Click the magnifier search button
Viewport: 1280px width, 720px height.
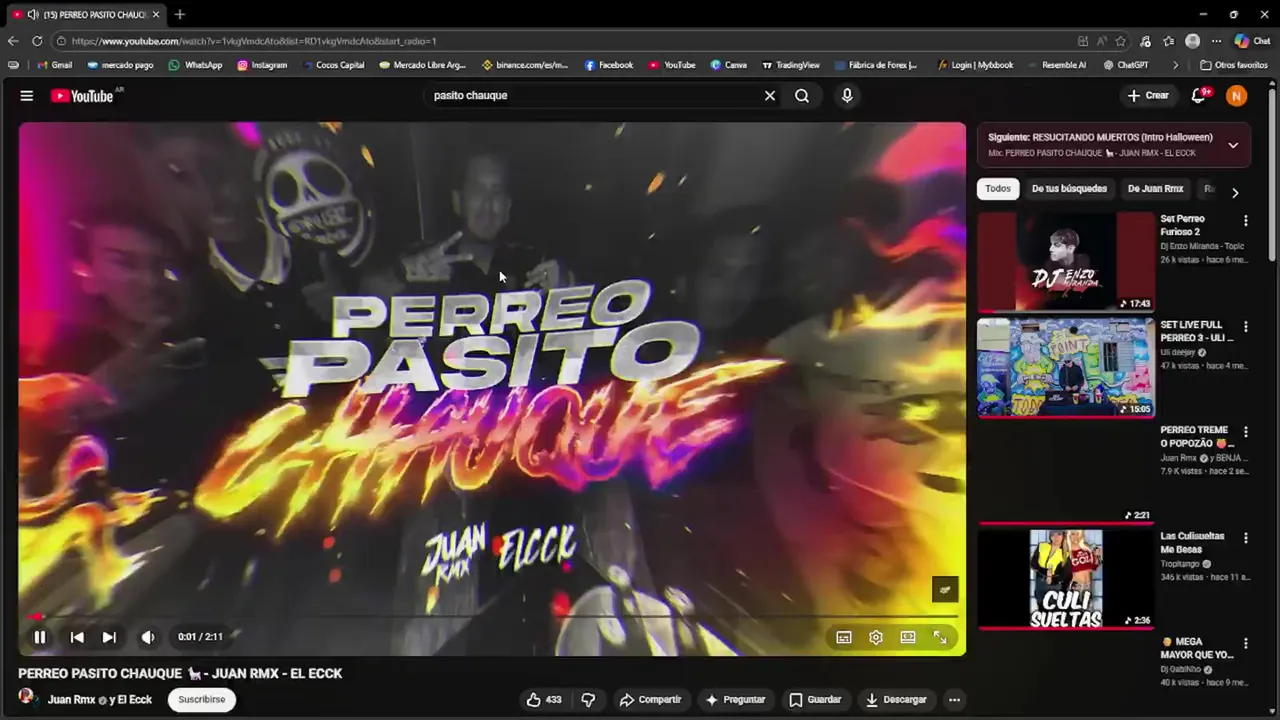(x=802, y=96)
